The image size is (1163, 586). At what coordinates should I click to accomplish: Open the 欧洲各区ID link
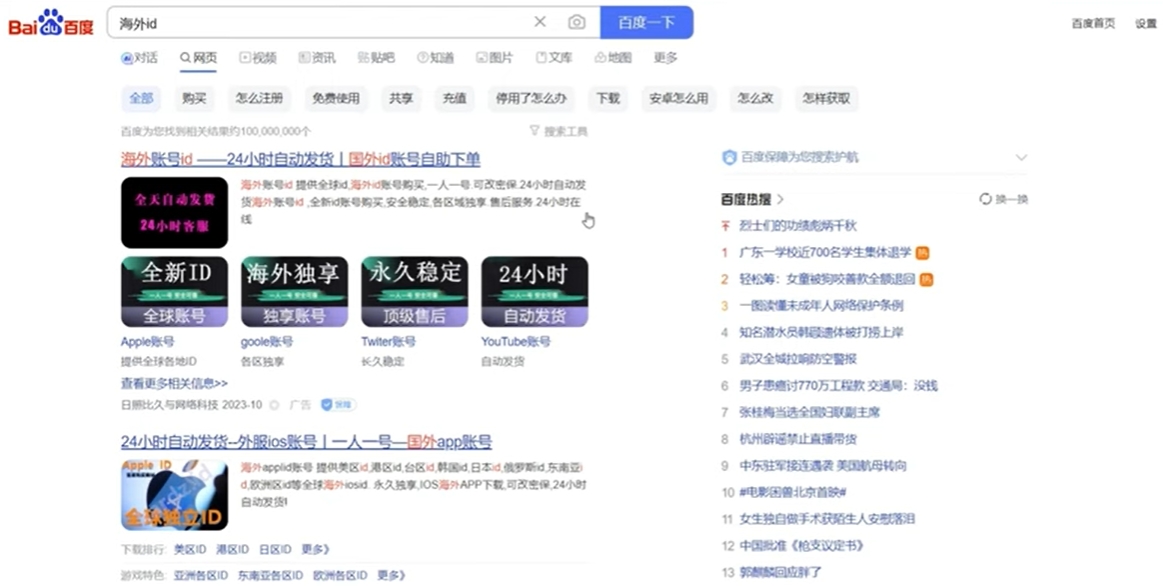(x=340, y=576)
